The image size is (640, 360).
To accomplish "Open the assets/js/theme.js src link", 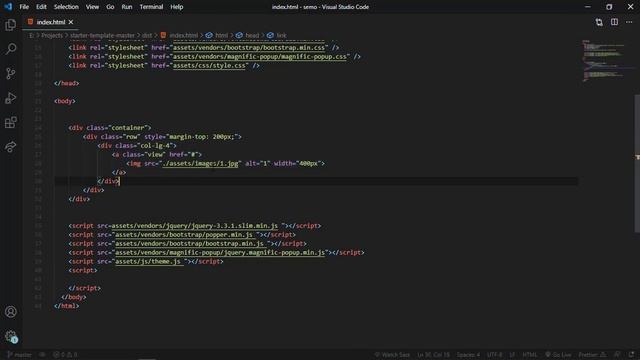I will click(x=148, y=262).
